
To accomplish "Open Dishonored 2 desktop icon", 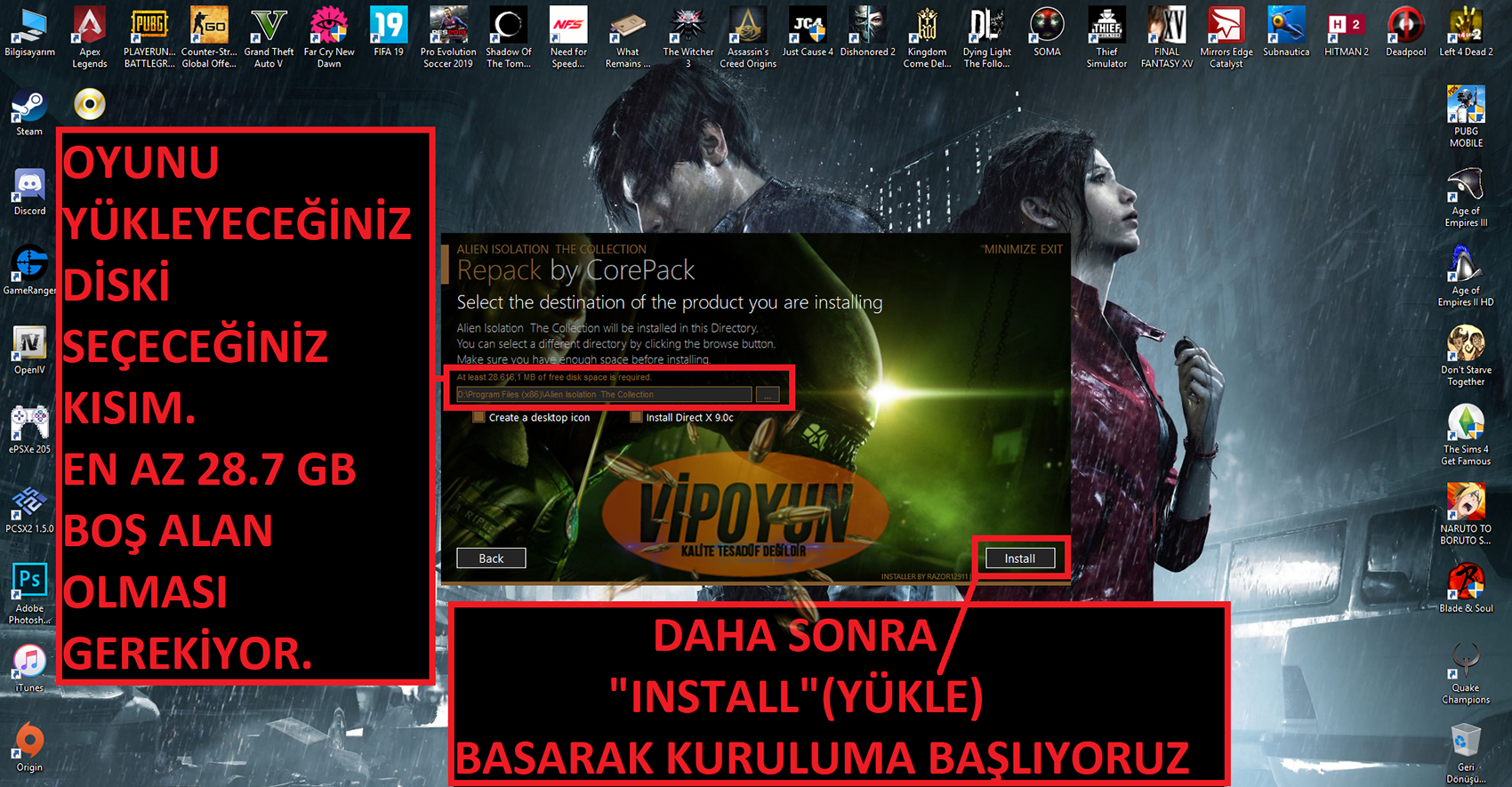I will [867, 33].
